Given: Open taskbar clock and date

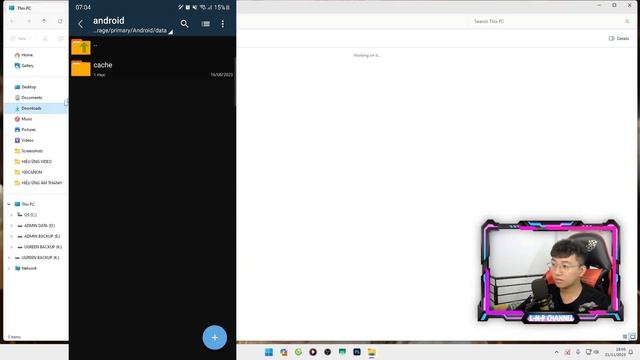Looking at the screenshot, I should (x=615, y=352).
